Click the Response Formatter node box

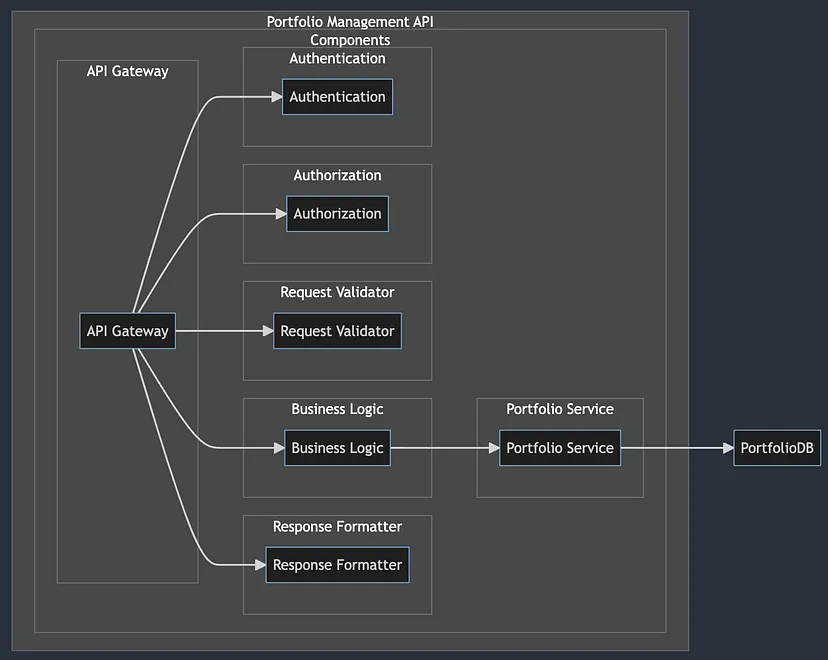(337, 565)
